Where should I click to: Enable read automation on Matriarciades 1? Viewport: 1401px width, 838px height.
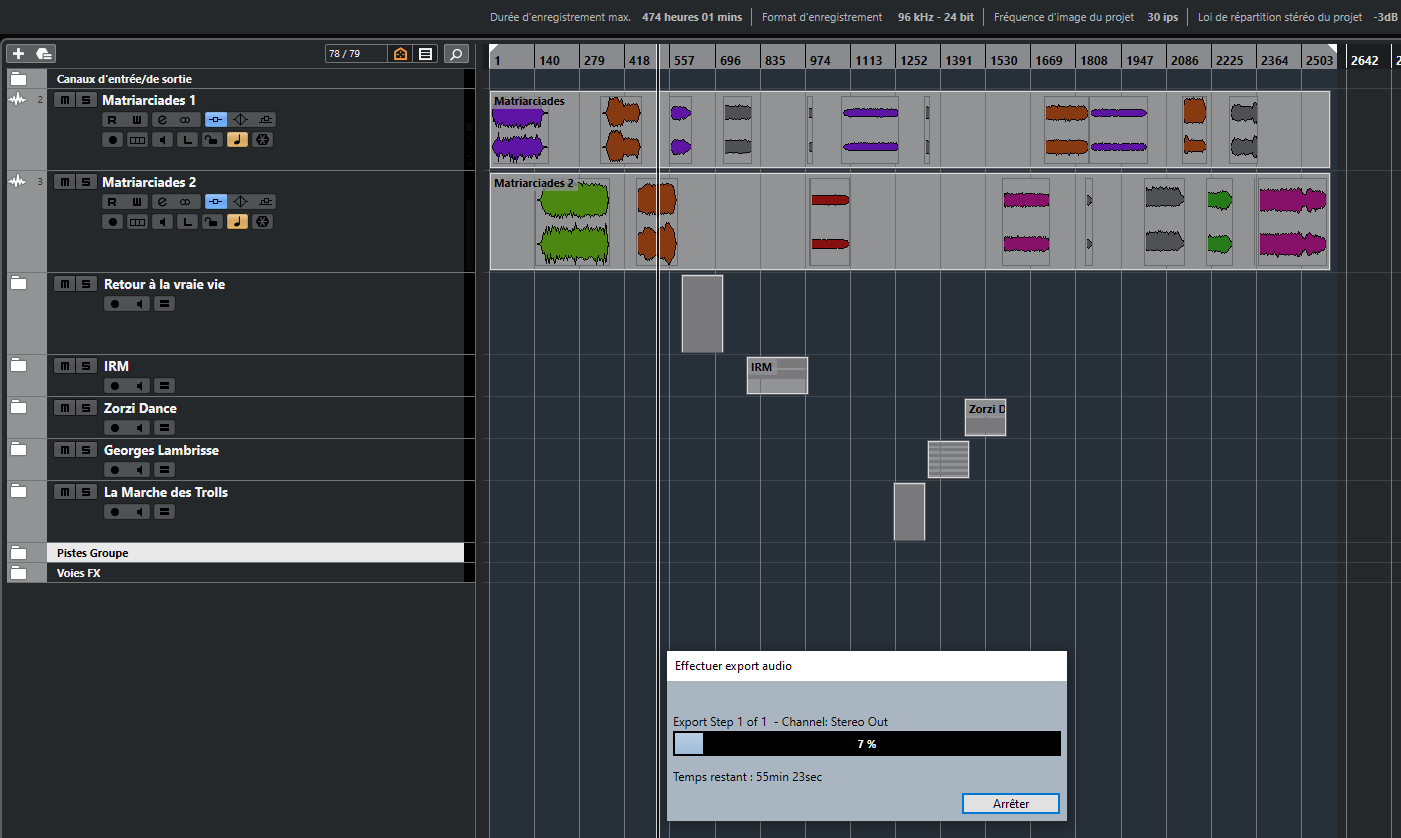click(x=112, y=120)
